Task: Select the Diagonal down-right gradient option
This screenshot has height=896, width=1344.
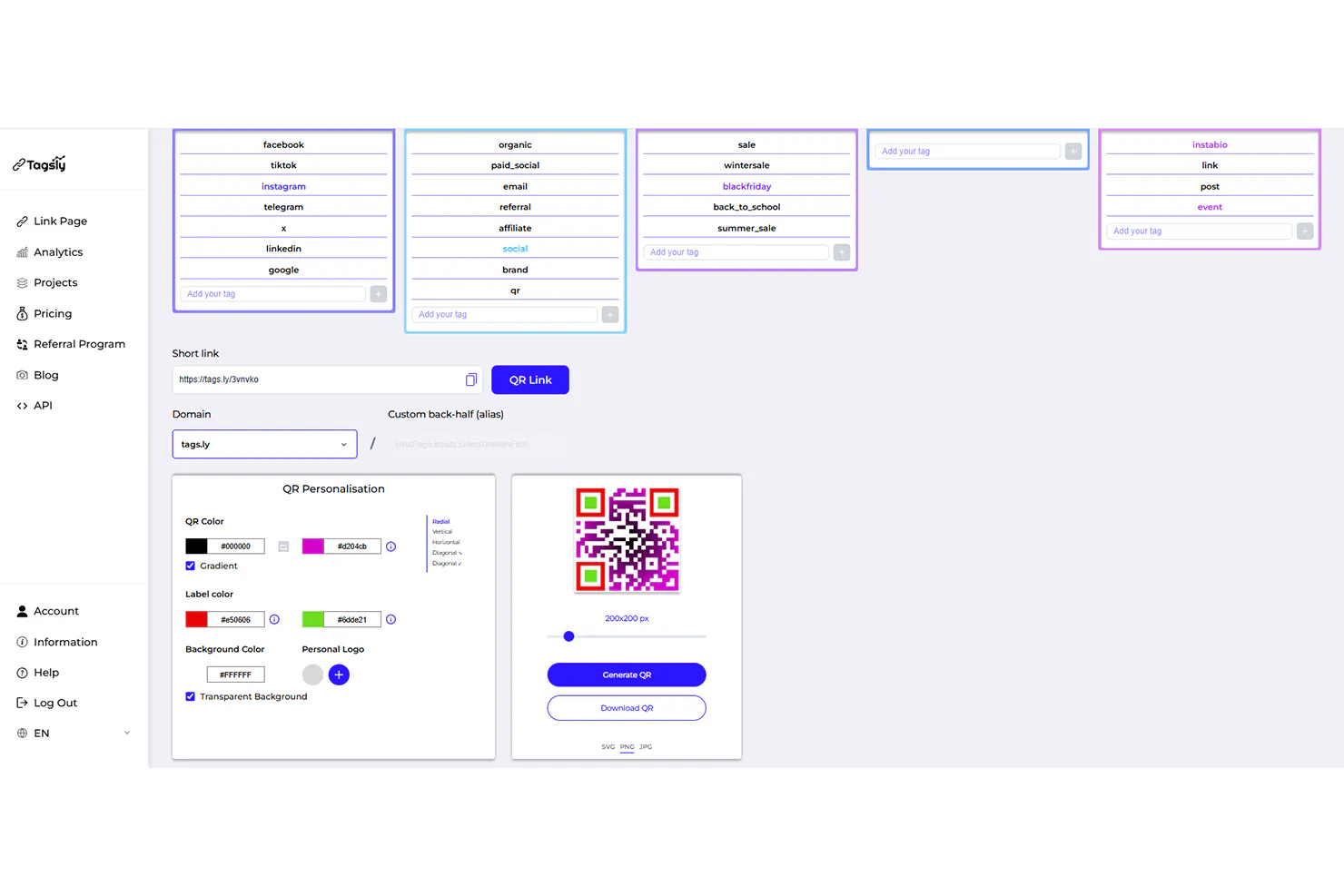Action: [447, 553]
